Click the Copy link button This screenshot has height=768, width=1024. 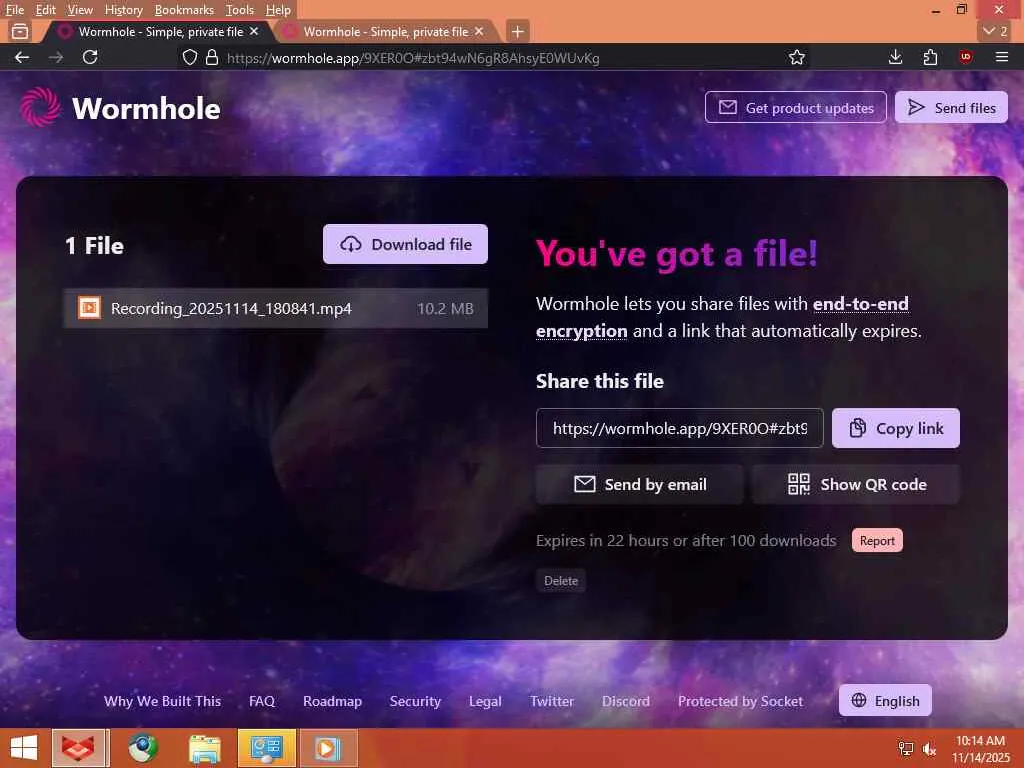[895, 428]
